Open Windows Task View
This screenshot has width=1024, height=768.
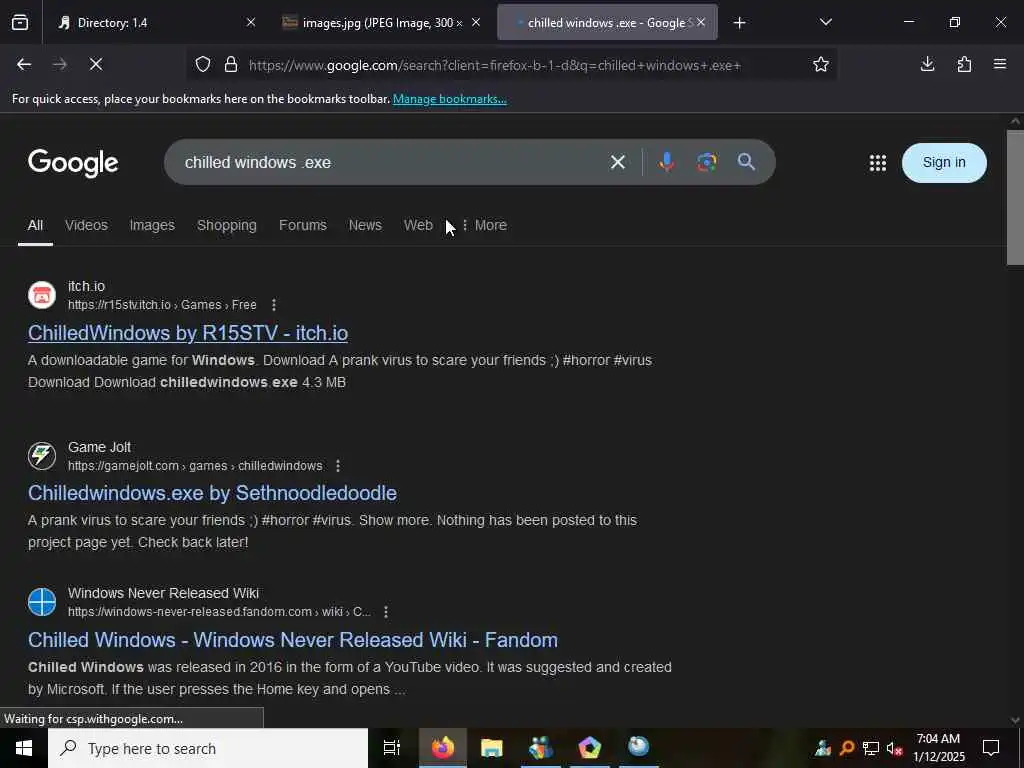[x=392, y=748]
